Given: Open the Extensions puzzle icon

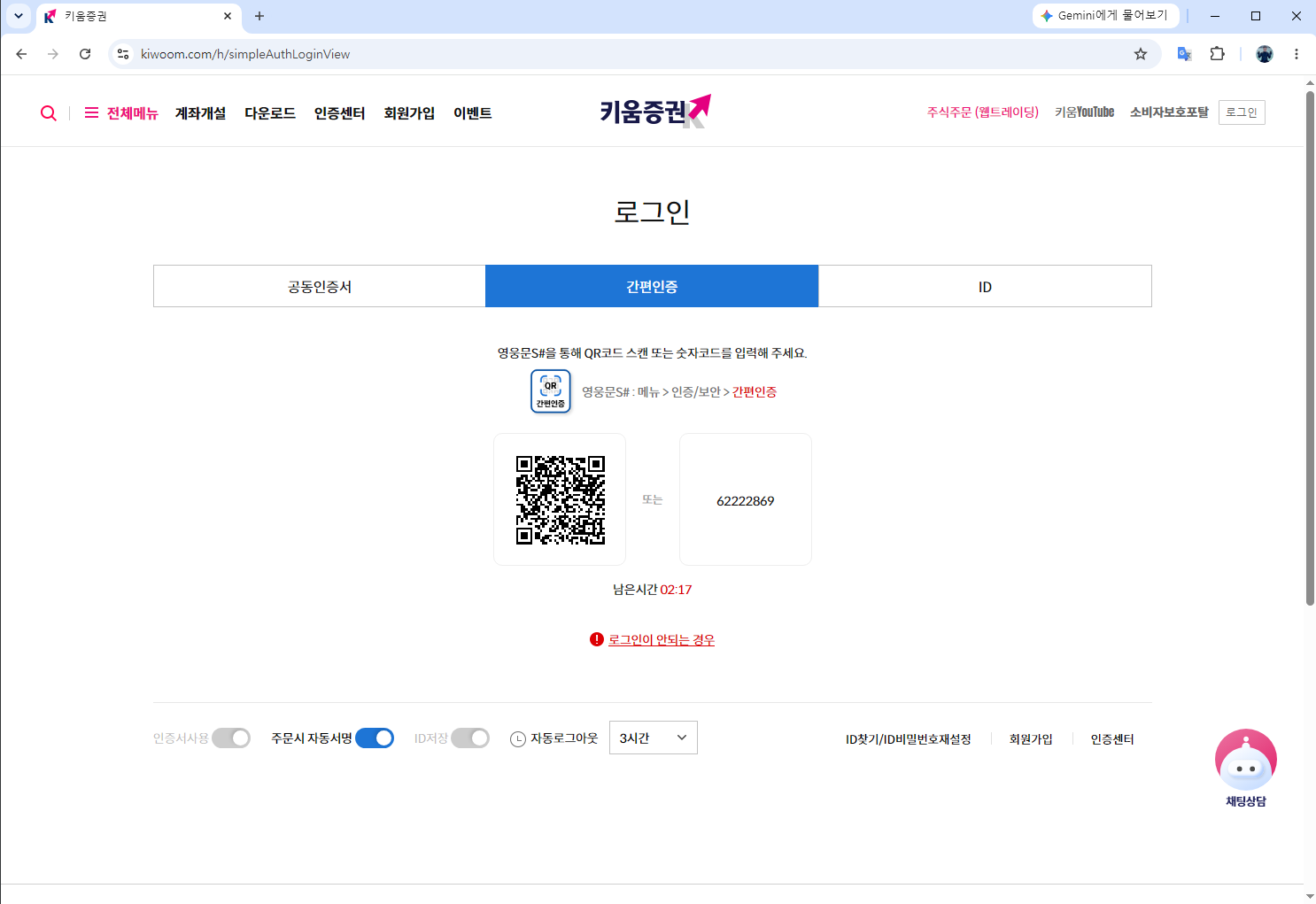Looking at the screenshot, I should click(1218, 54).
